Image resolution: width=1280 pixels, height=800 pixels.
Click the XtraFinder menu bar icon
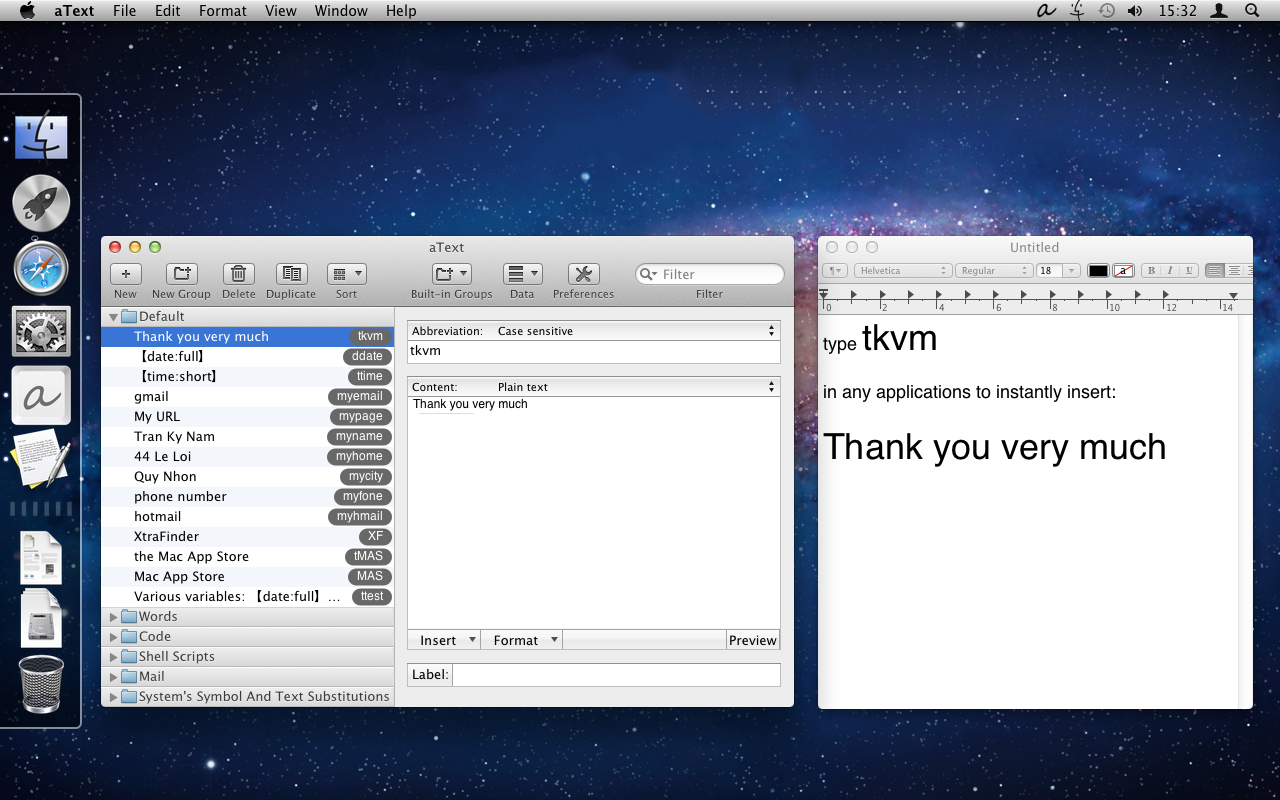[1077, 11]
